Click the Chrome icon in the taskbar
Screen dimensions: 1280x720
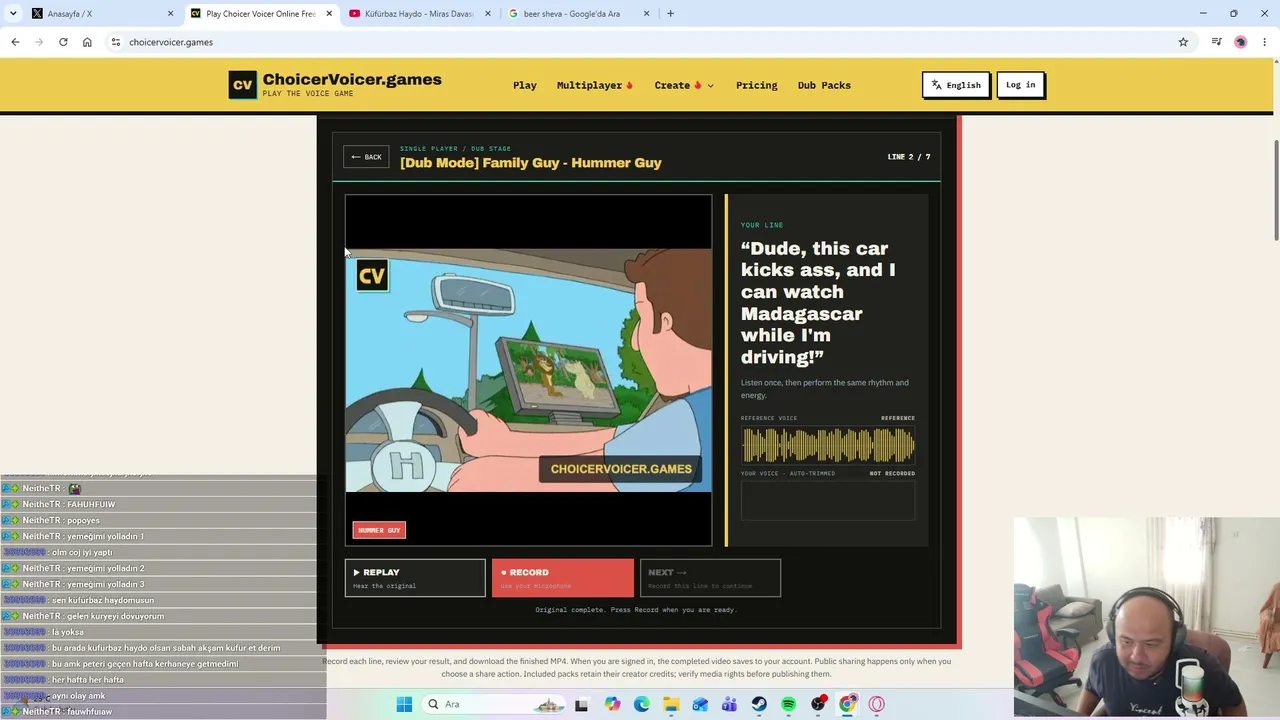click(x=847, y=704)
